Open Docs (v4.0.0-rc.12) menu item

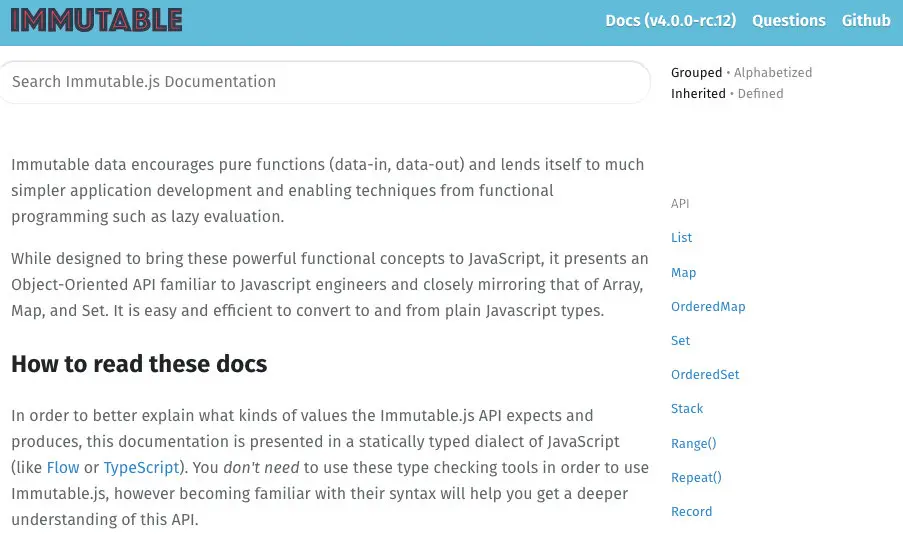point(670,21)
